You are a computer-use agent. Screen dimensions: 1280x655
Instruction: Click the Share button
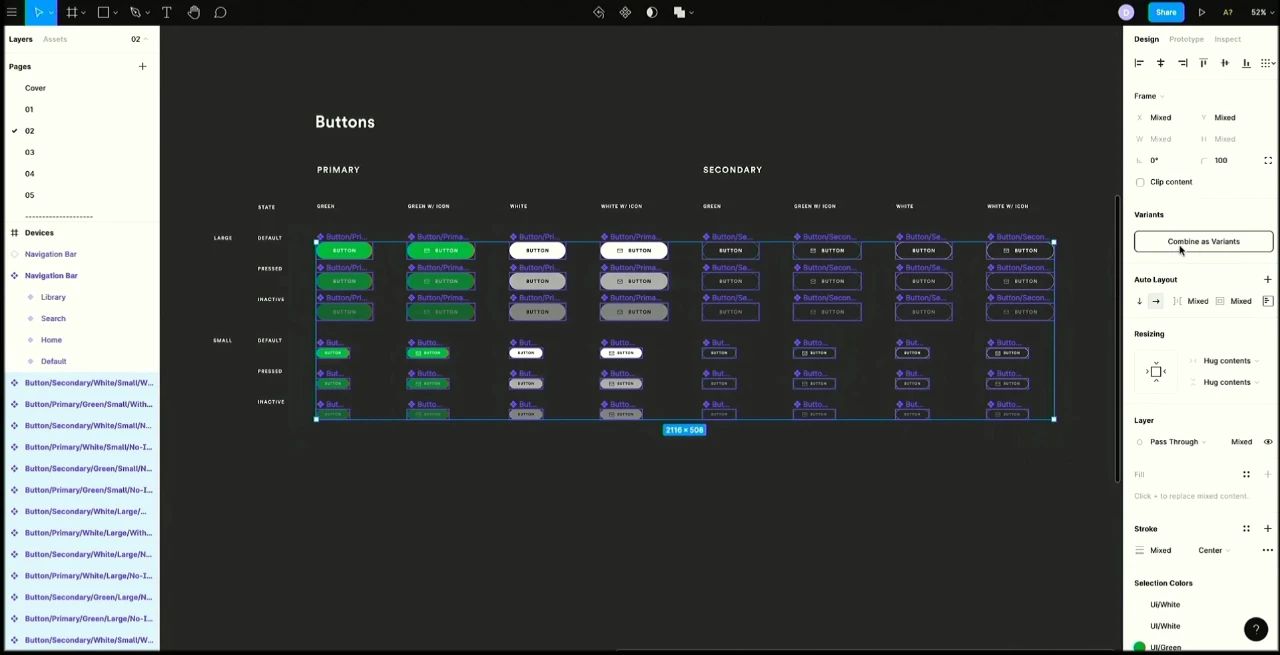(x=1166, y=12)
